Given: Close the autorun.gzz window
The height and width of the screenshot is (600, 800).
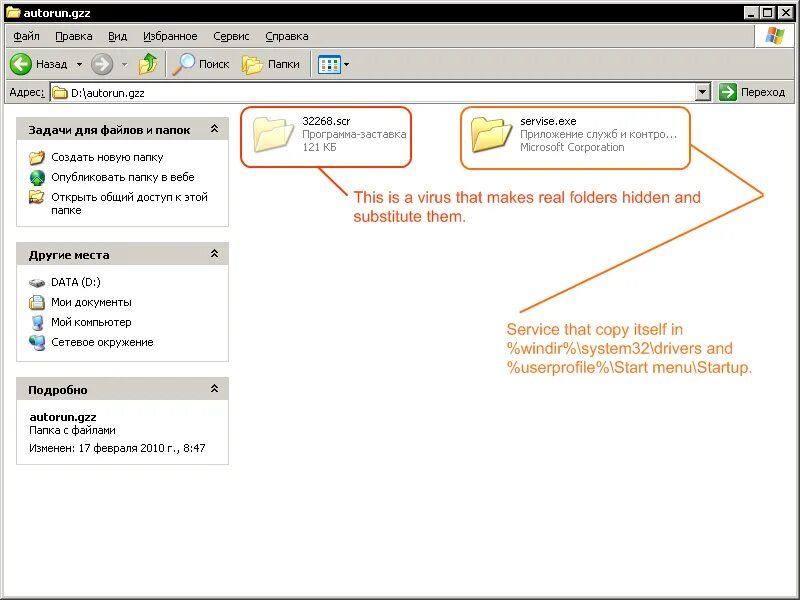Looking at the screenshot, I should pyautogui.click(x=786, y=13).
